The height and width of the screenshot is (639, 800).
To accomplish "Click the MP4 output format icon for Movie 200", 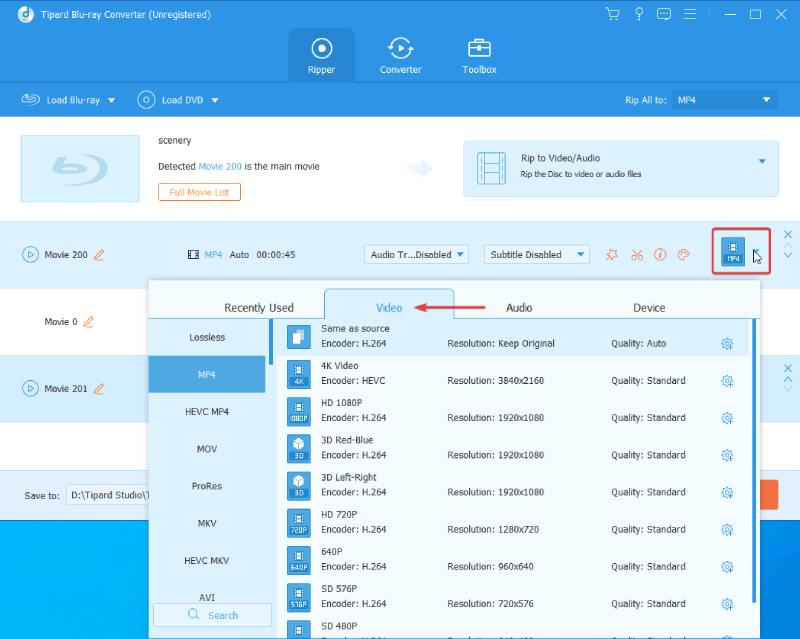I will point(733,252).
